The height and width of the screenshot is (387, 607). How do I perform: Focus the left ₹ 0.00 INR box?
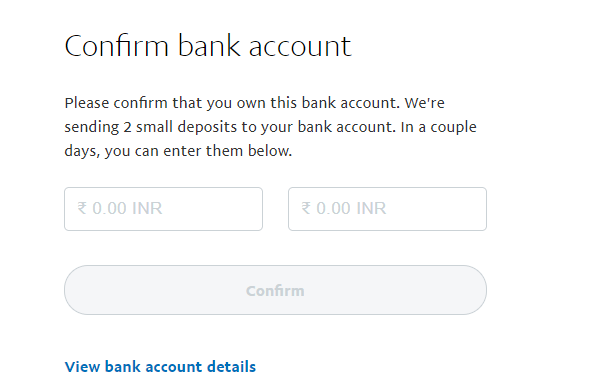pos(163,209)
